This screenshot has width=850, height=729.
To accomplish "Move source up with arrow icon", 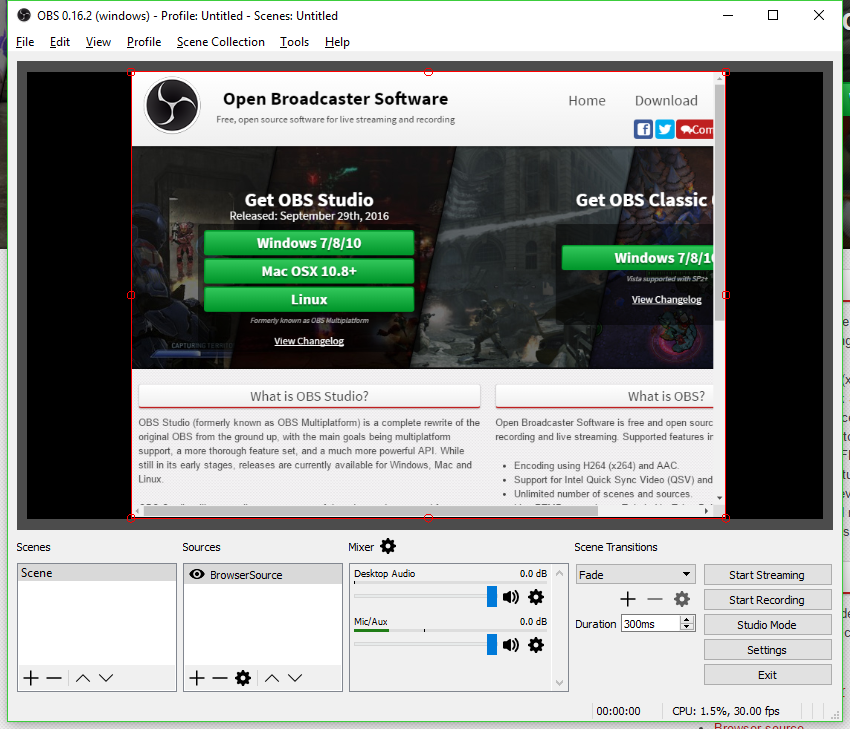I will pos(272,678).
